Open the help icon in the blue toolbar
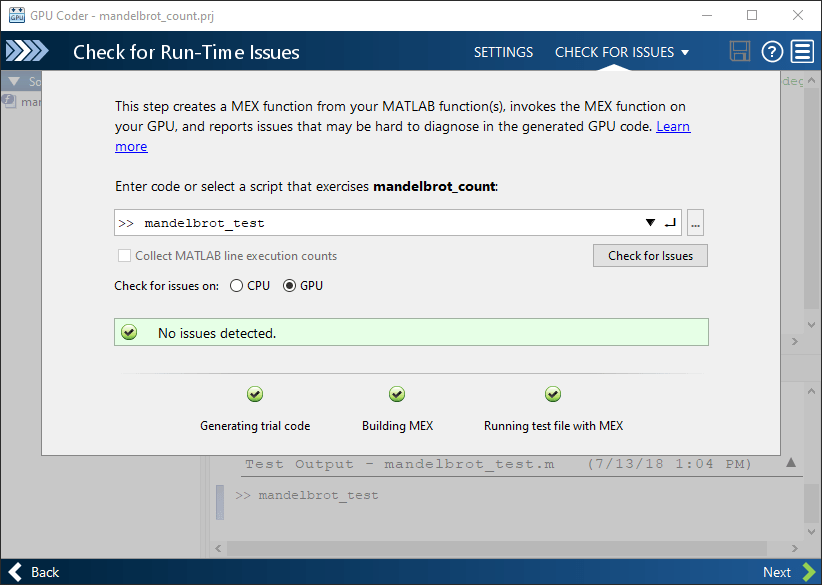The height and width of the screenshot is (585, 822). pyautogui.click(x=771, y=51)
